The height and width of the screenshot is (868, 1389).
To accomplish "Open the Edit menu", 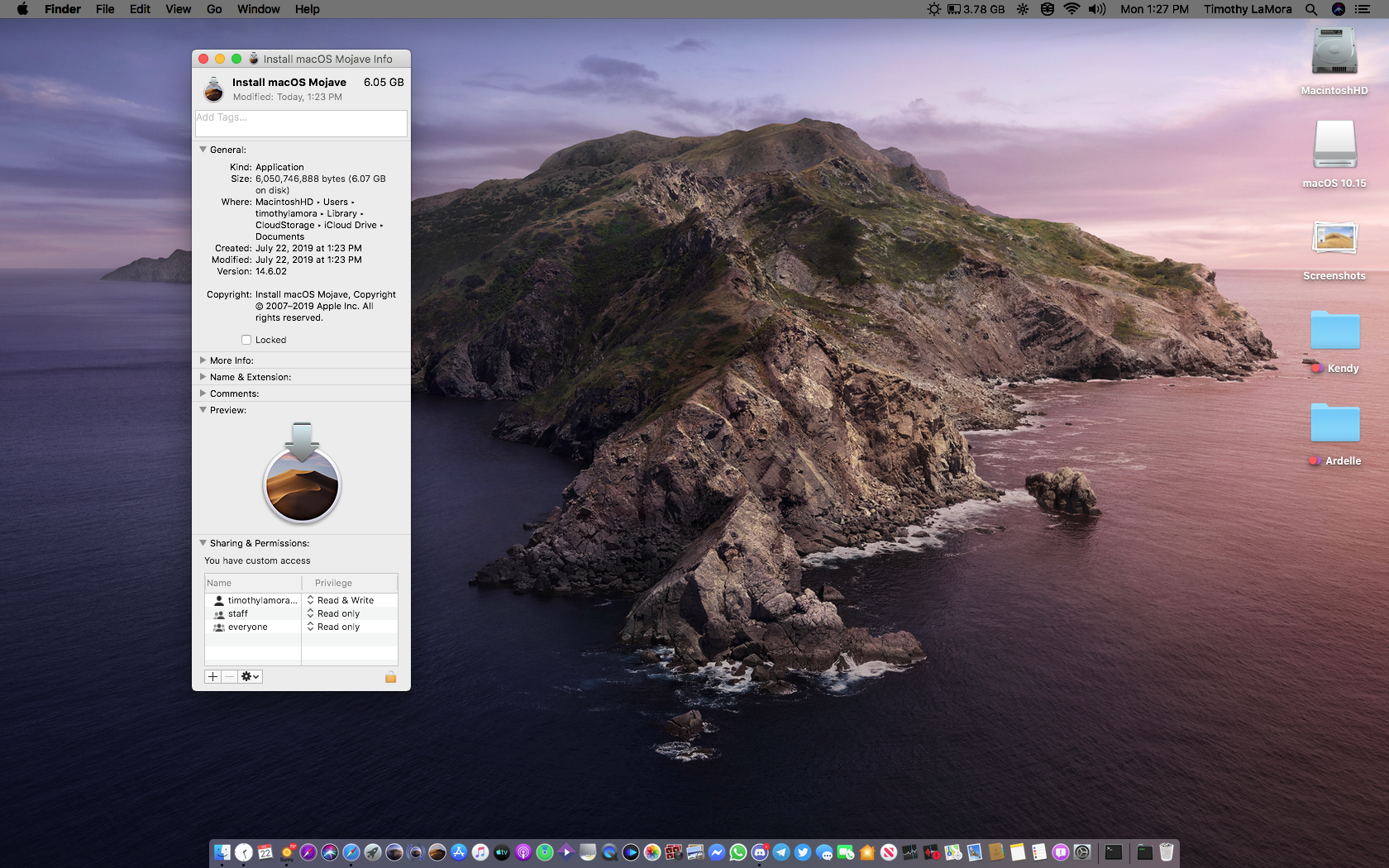I will pos(140,9).
